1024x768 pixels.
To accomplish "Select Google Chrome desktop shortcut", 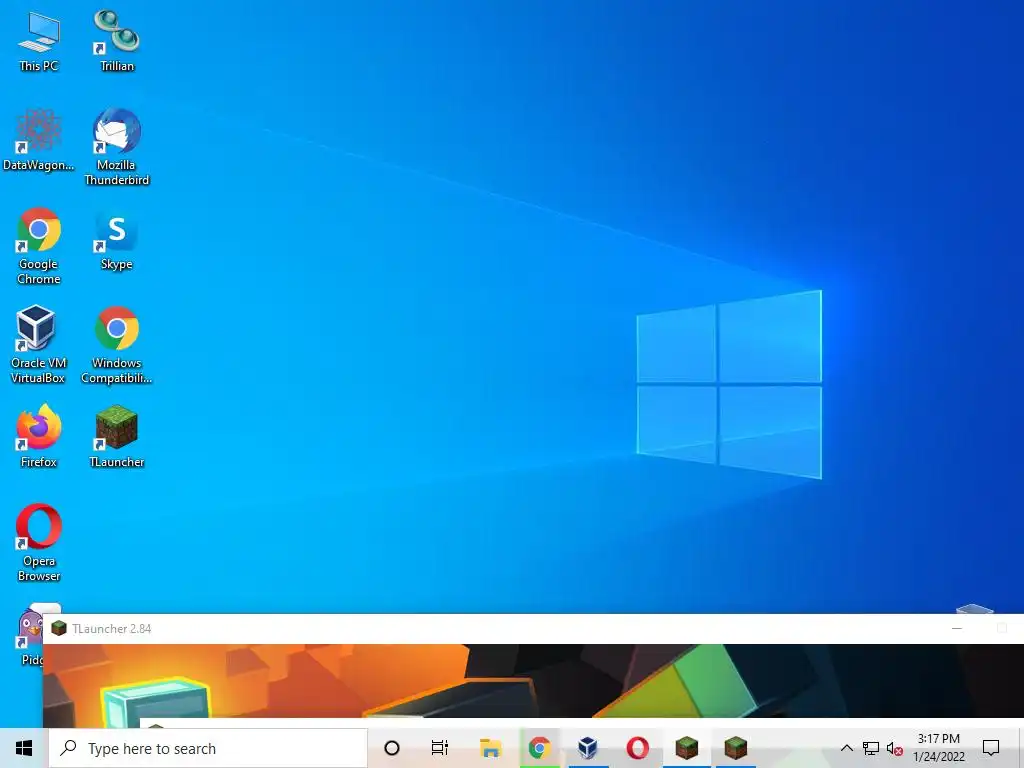I will [x=39, y=246].
